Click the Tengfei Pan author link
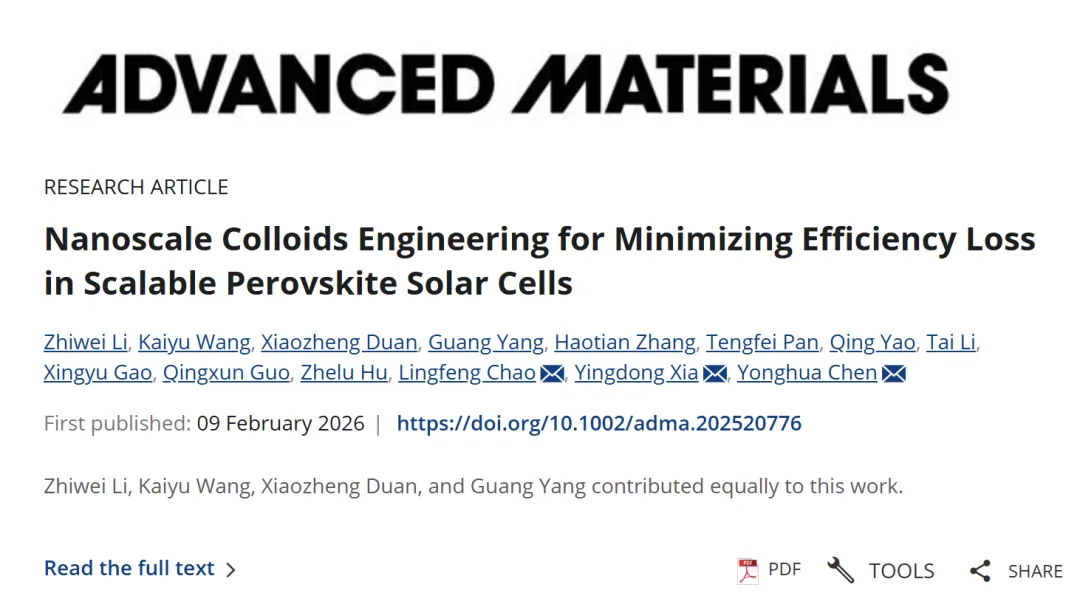 tap(762, 342)
